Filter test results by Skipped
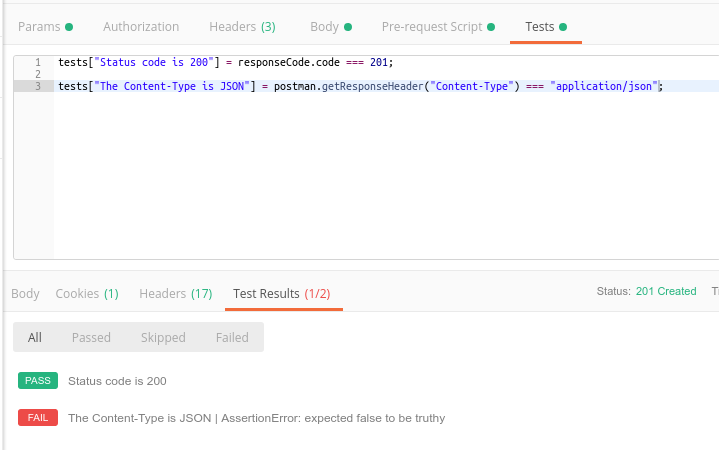719x450 pixels. click(163, 338)
